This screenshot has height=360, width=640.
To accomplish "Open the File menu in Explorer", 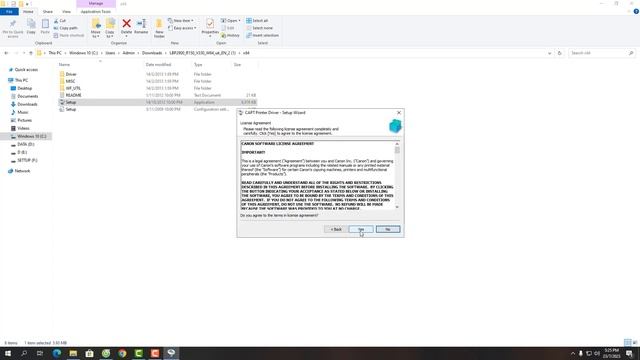I will click(x=9, y=11).
